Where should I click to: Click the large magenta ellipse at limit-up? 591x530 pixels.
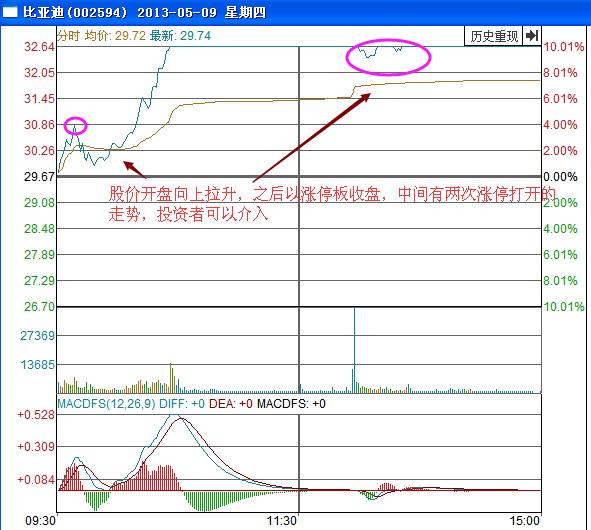click(x=388, y=57)
